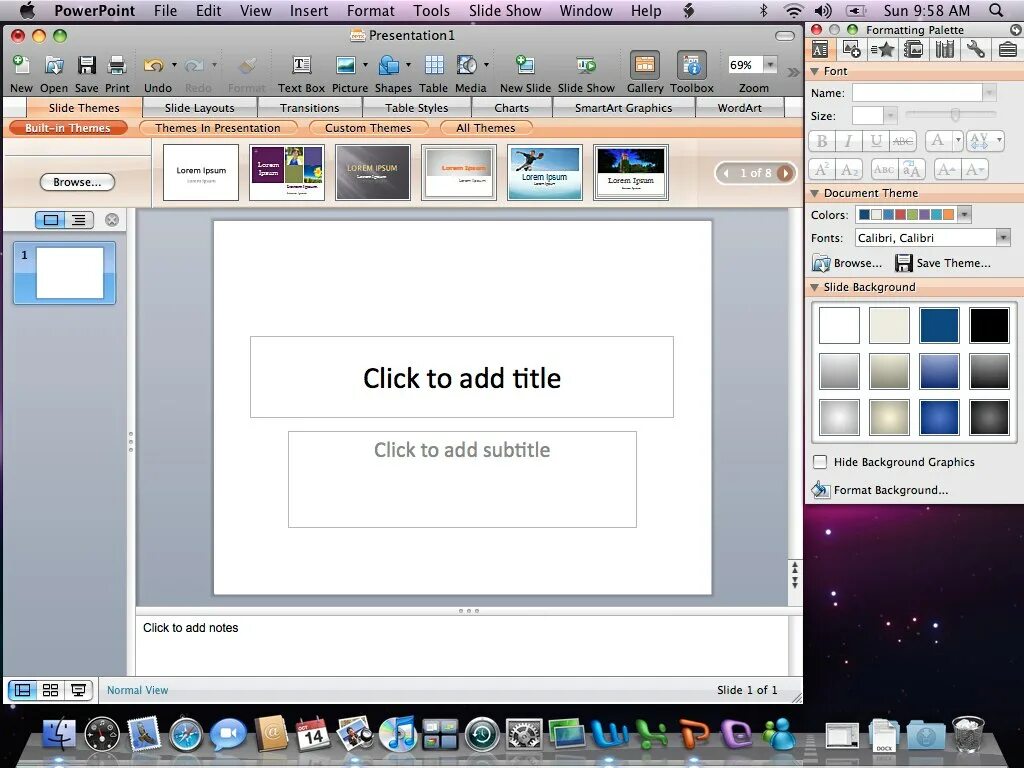Select the solid dark blue background swatch

(x=939, y=325)
